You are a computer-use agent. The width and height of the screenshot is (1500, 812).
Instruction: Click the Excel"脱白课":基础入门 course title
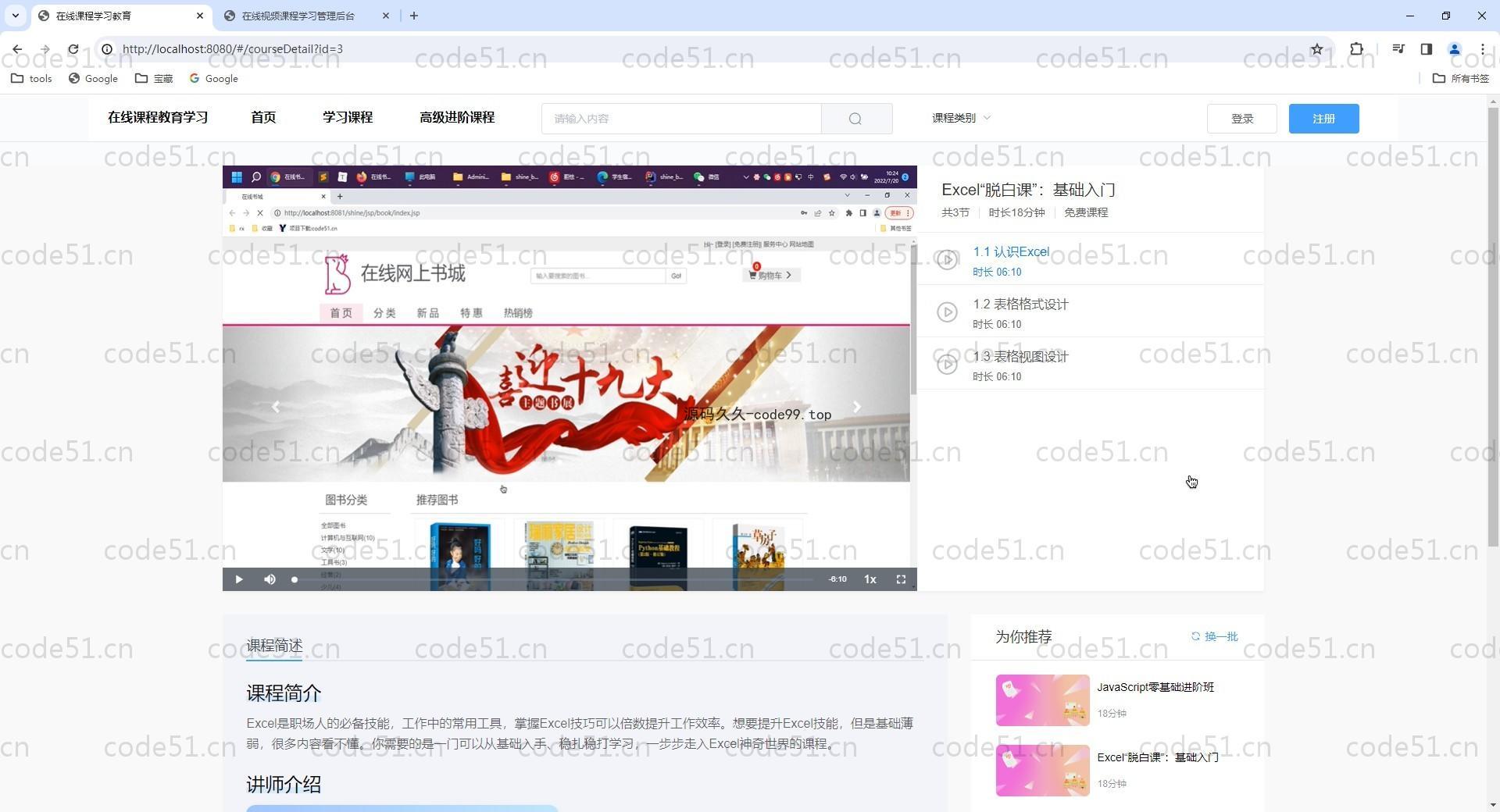coord(1028,190)
